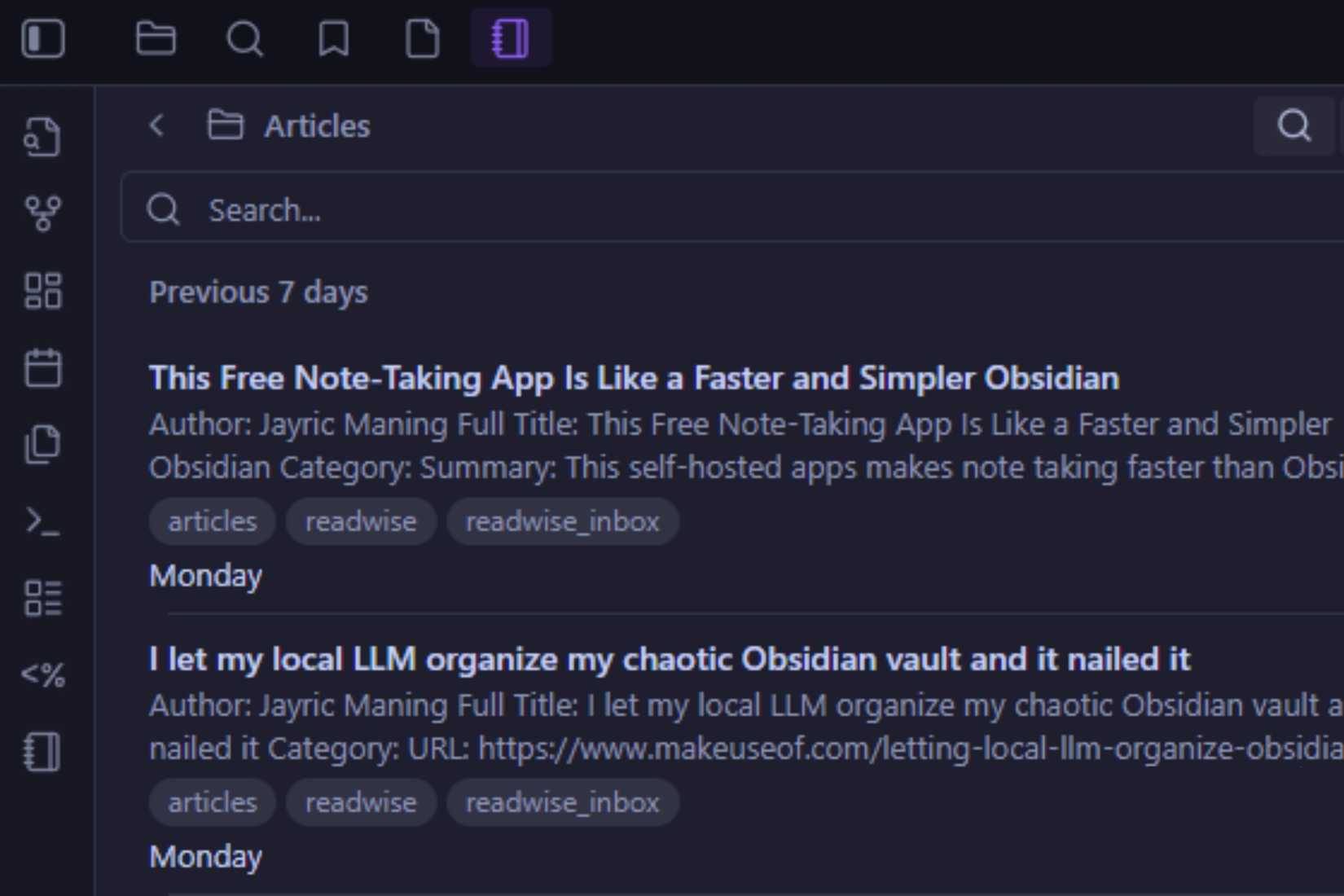1344x896 pixels.
Task: Open note about Faster and Simpler Obsidian
Action: coord(634,378)
